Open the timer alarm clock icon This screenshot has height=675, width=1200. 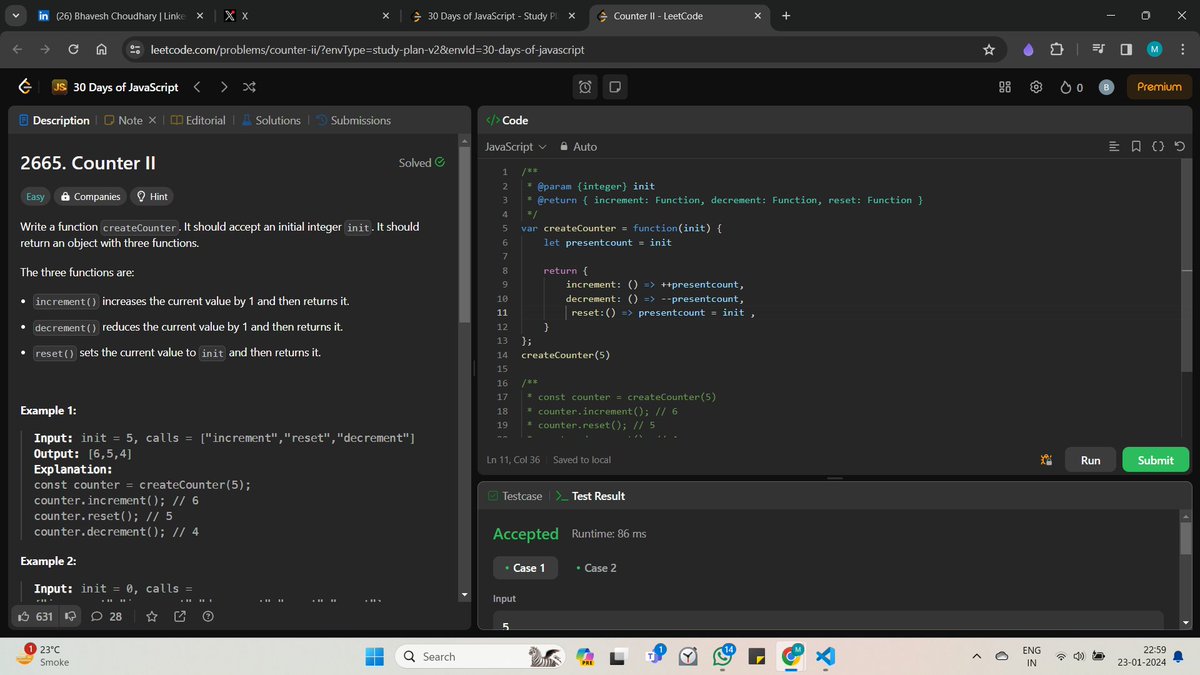pyautogui.click(x=585, y=87)
